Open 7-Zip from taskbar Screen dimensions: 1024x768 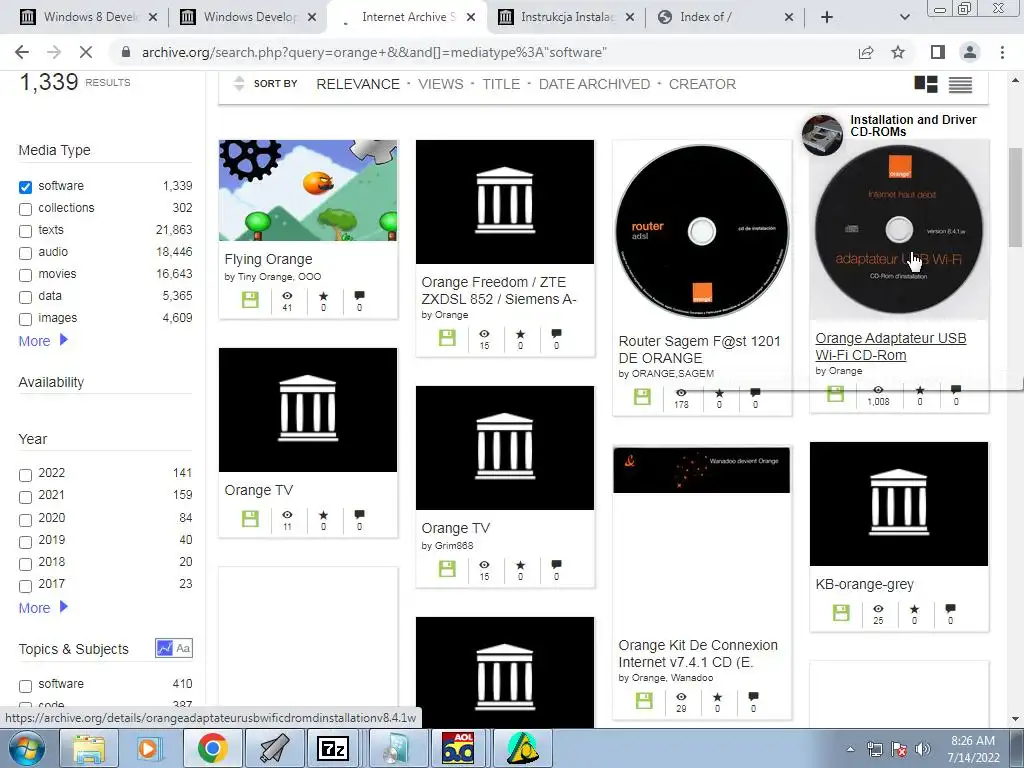point(333,748)
